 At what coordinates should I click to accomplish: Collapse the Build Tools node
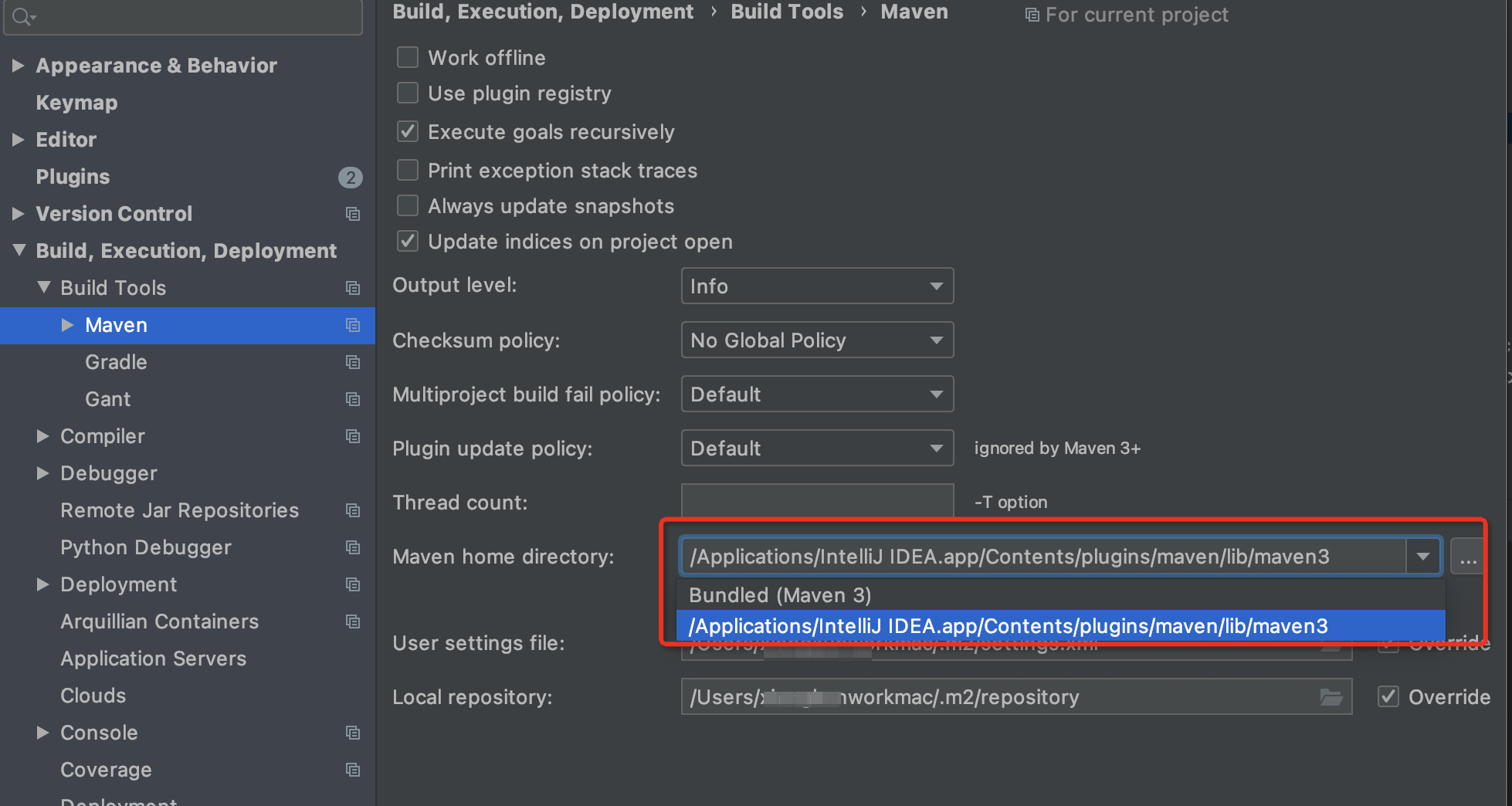tap(44, 287)
